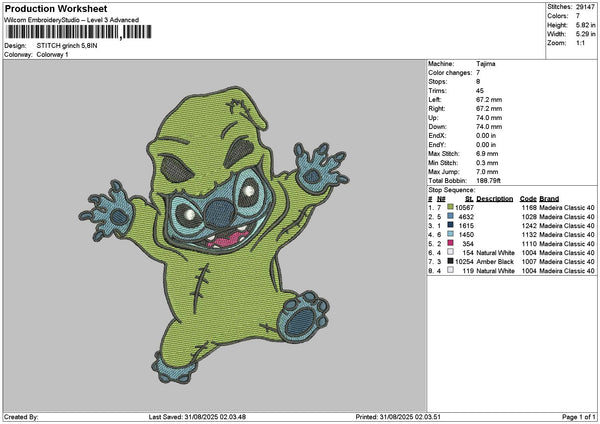The height and width of the screenshot is (424, 600).
Task: Click the Up value 74.0 mm
Action: tap(489, 118)
